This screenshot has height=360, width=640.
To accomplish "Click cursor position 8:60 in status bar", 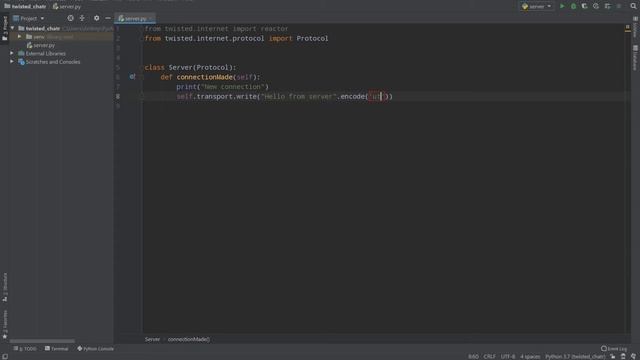I will pos(473,356).
